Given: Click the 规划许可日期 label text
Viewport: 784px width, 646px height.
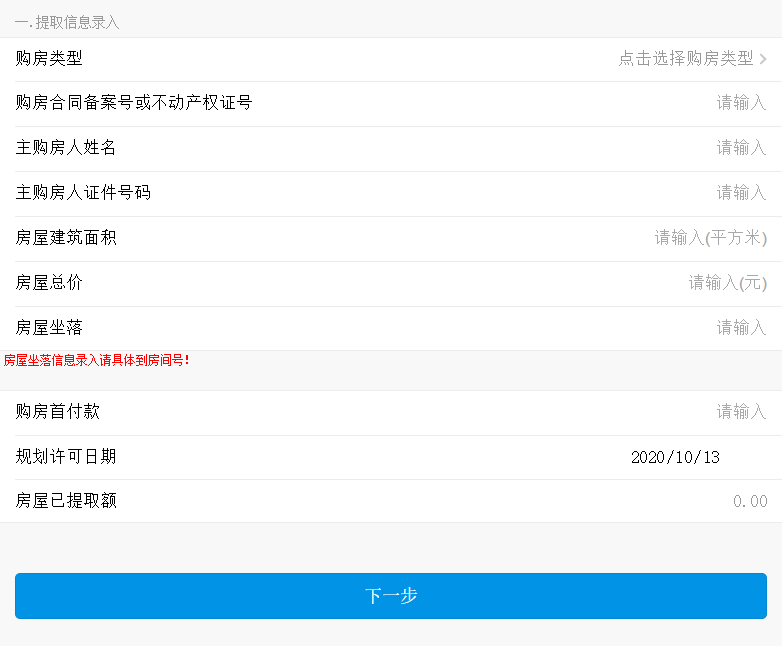Looking at the screenshot, I should [x=66, y=457].
